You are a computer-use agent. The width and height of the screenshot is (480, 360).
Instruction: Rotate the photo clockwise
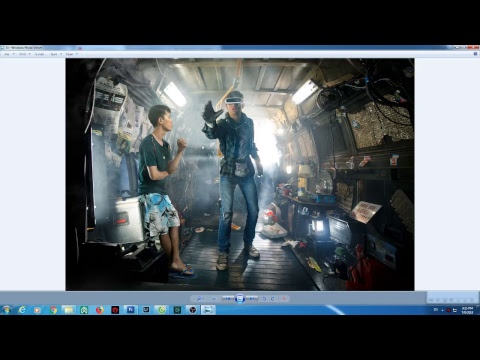273,299
